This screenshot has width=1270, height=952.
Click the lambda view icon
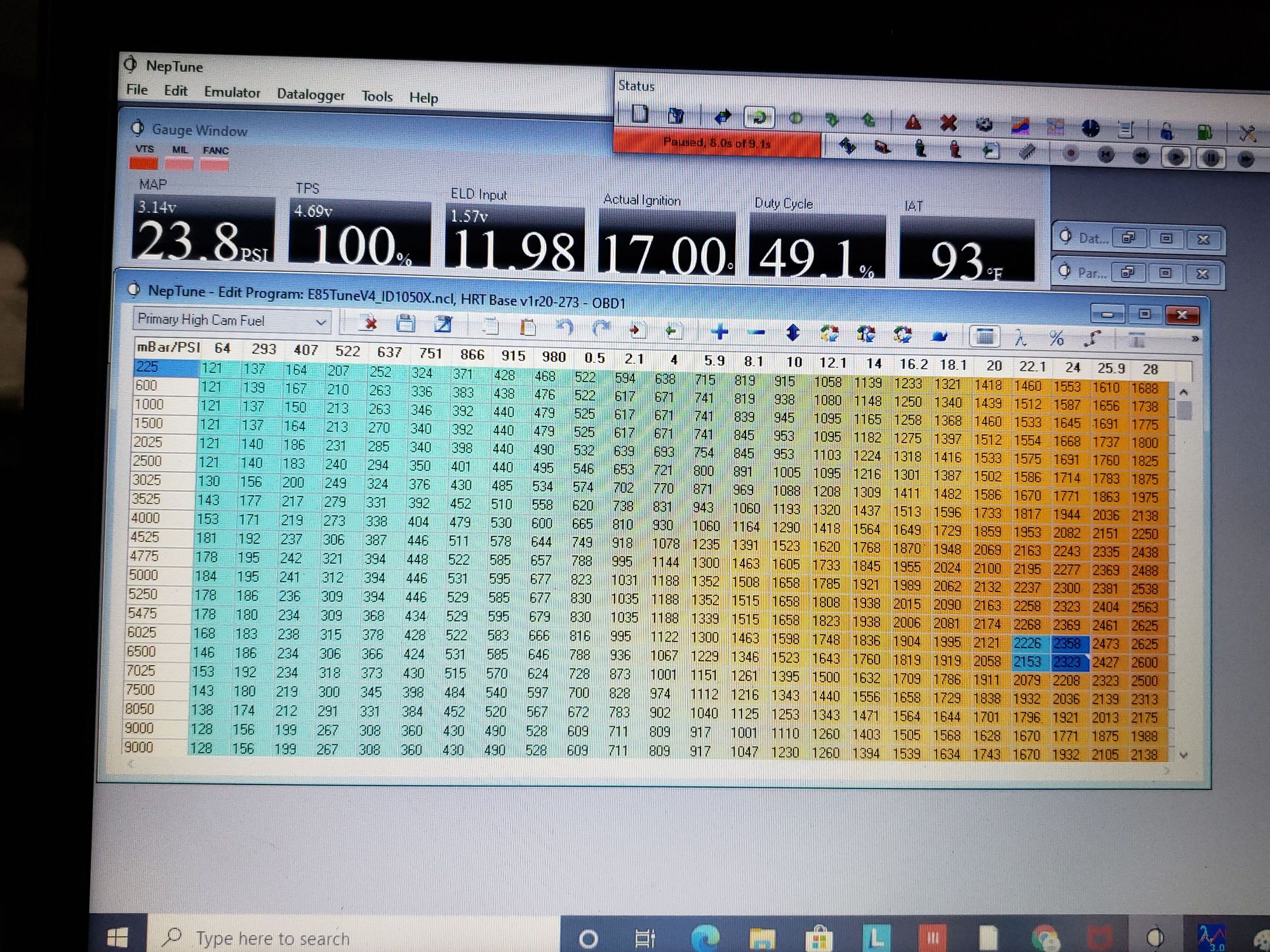pos(1020,338)
